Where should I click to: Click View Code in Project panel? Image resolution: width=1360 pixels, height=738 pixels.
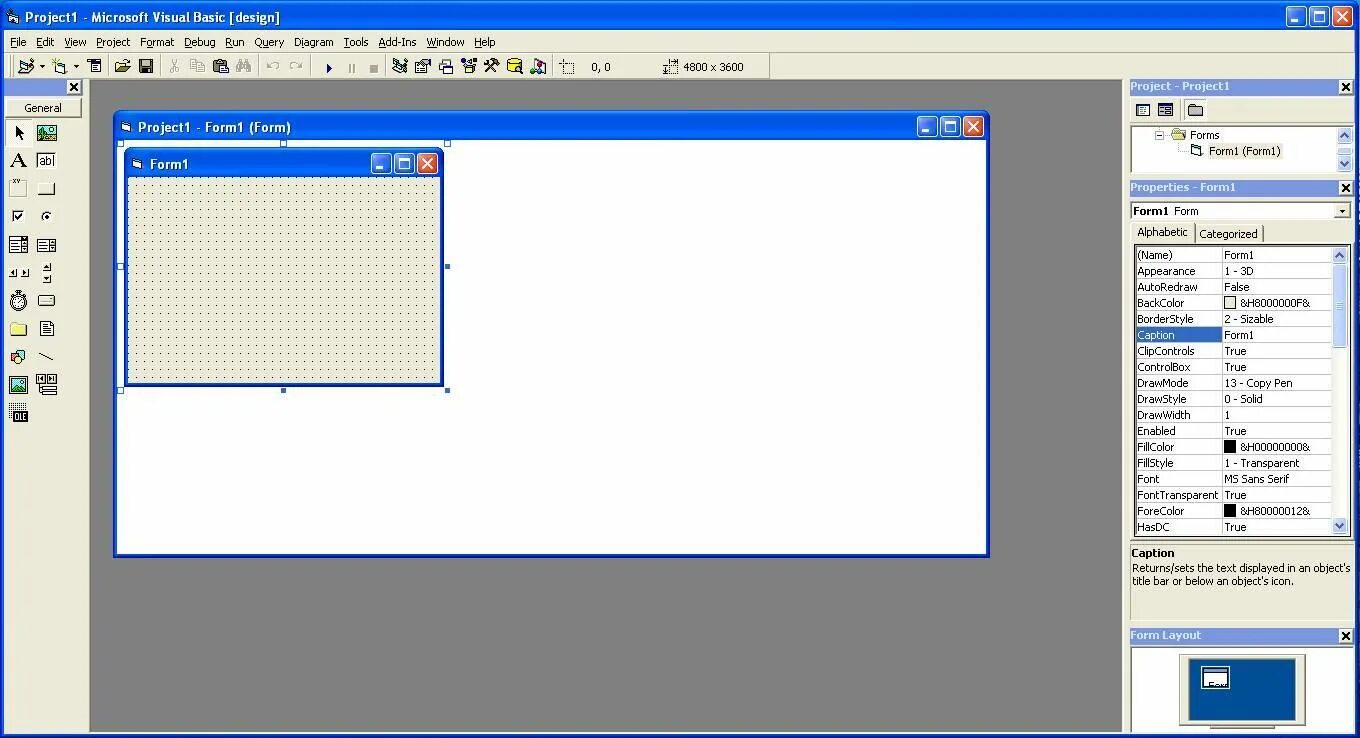(x=1143, y=110)
